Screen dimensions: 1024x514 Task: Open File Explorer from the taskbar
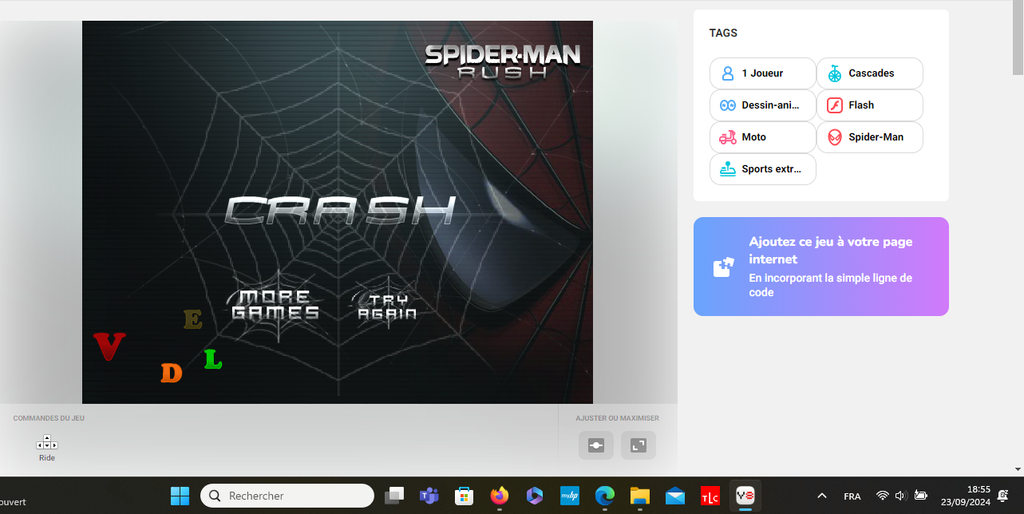pyautogui.click(x=640, y=496)
